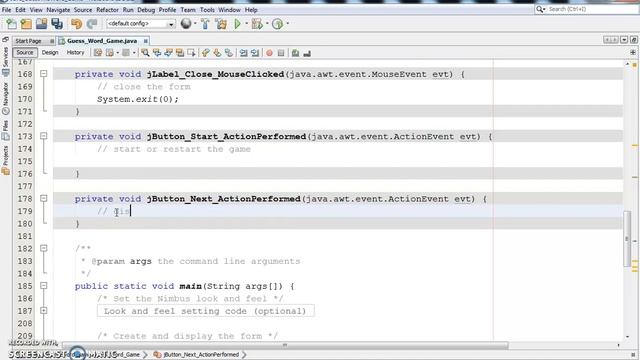640x360 pixels.
Task: Click the New Project toolbar icon
Action: 26,24
